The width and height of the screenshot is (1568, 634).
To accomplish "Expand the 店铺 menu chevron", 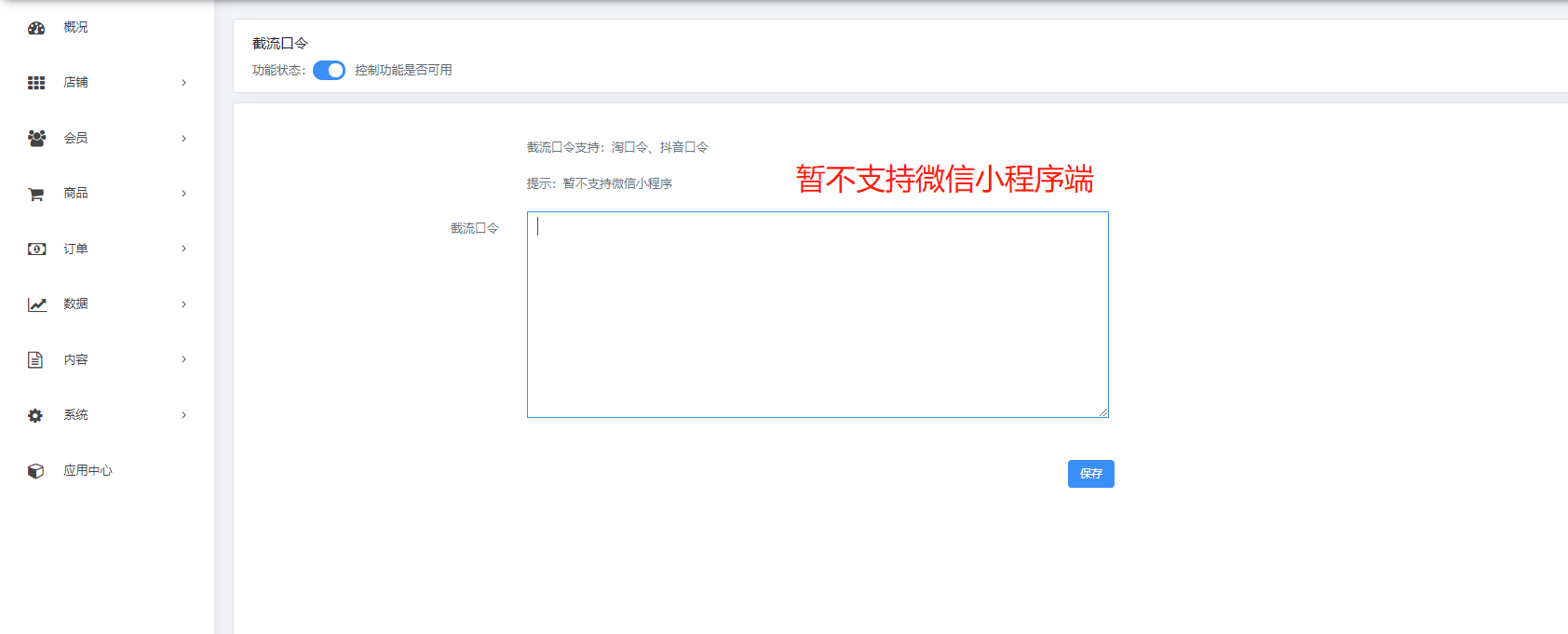I will (x=183, y=83).
